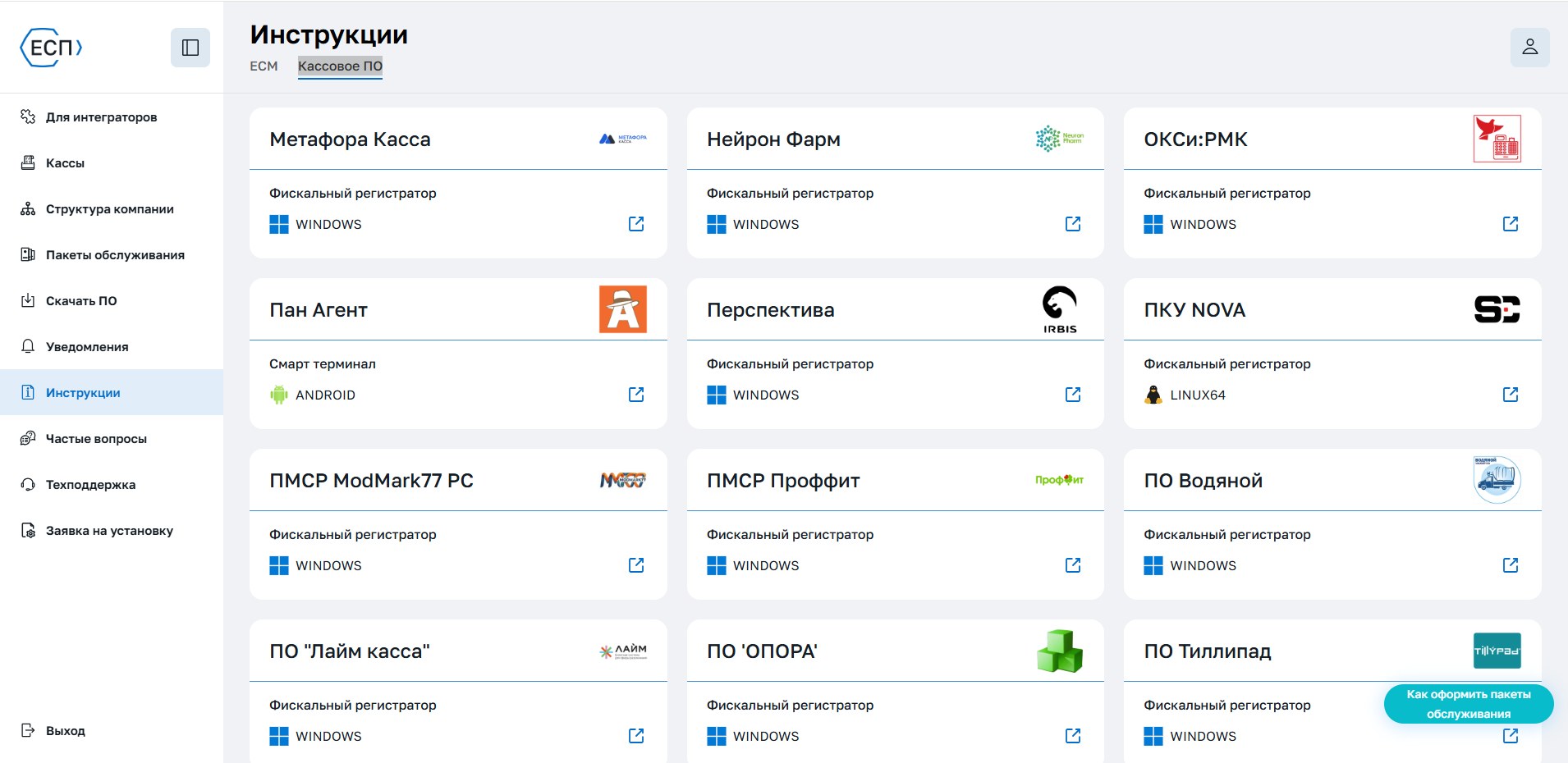
Task: Open external link for ПО Водяной
Action: click(1511, 565)
